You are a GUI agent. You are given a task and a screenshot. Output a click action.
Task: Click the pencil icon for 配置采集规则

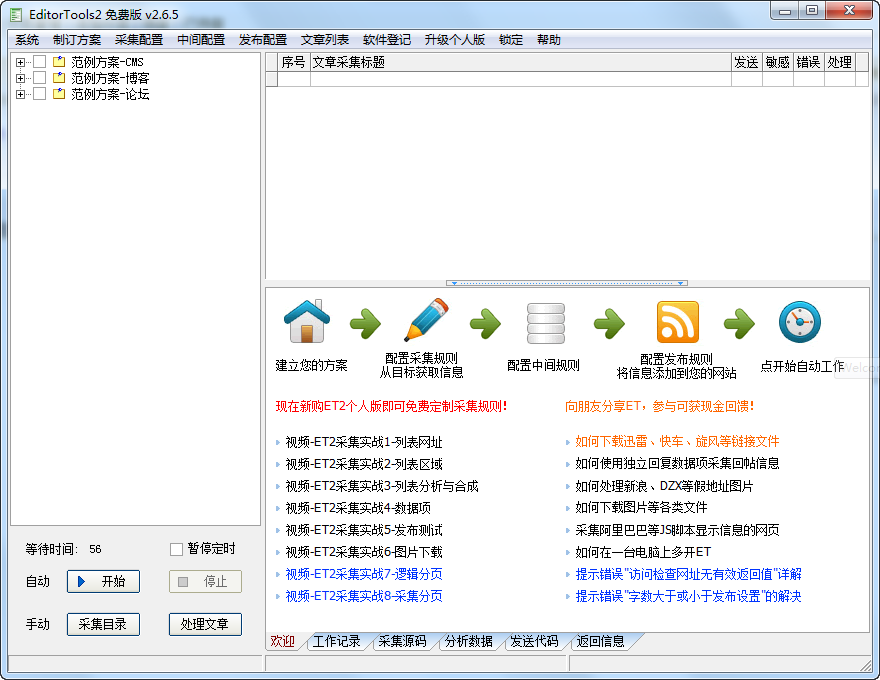pyautogui.click(x=427, y=320)
